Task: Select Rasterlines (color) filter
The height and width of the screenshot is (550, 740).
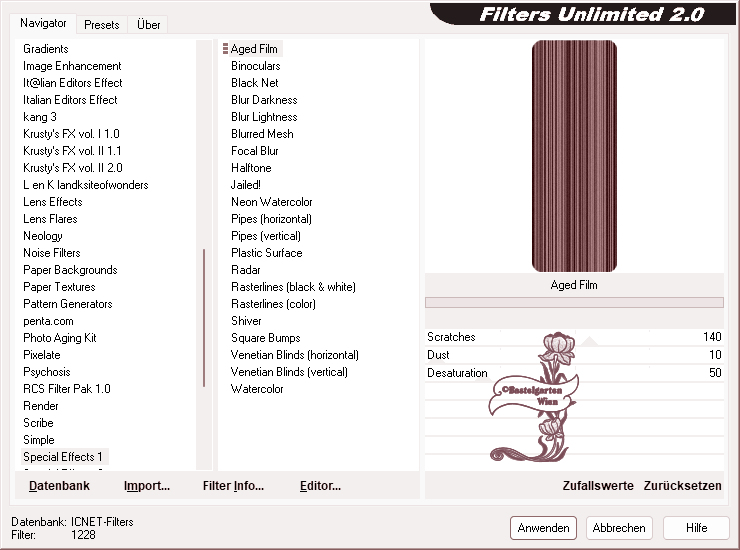Action: 273,304
